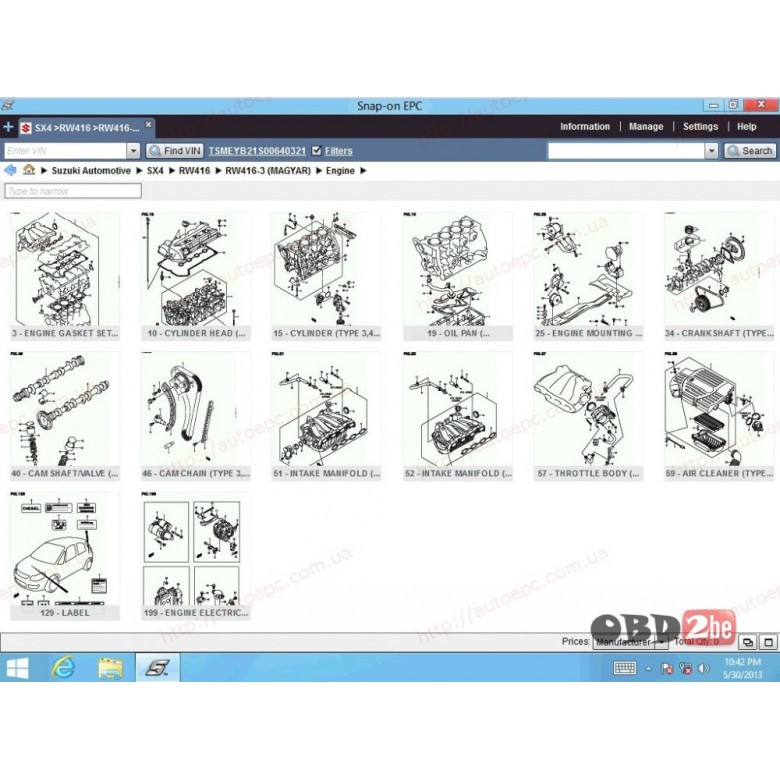This screenshot has height=780, width=780.
Task: Select RW416-3 (MAGYAR) breadcrumb
Action: (x=268, y=171)
